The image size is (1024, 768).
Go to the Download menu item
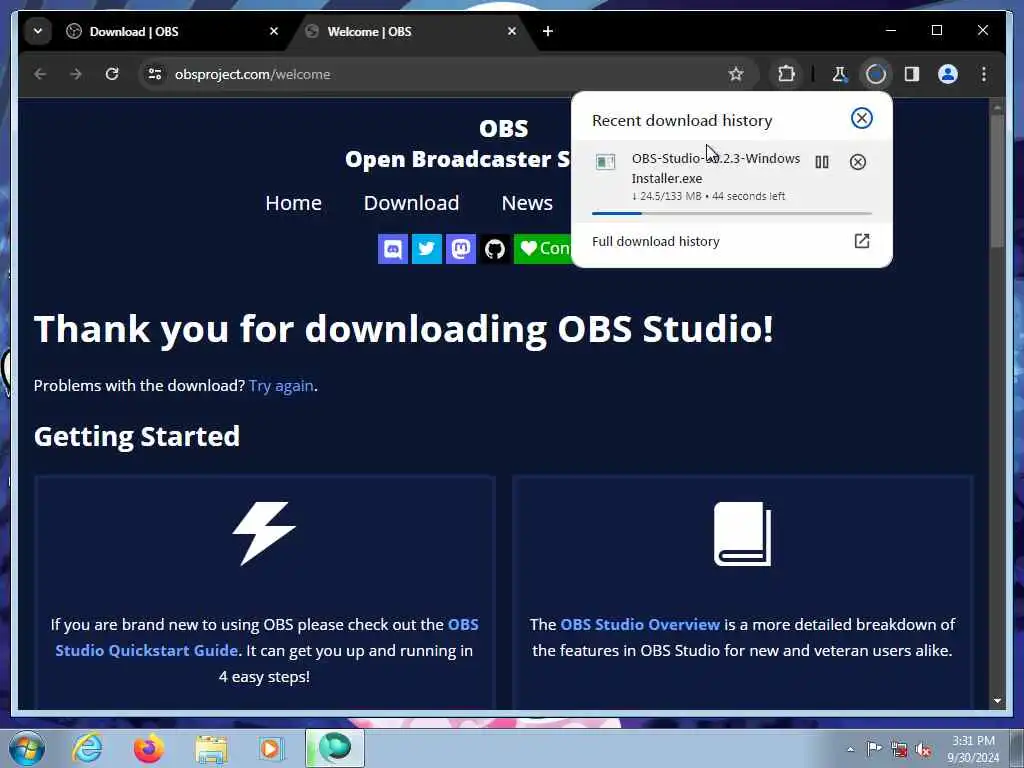411,203
